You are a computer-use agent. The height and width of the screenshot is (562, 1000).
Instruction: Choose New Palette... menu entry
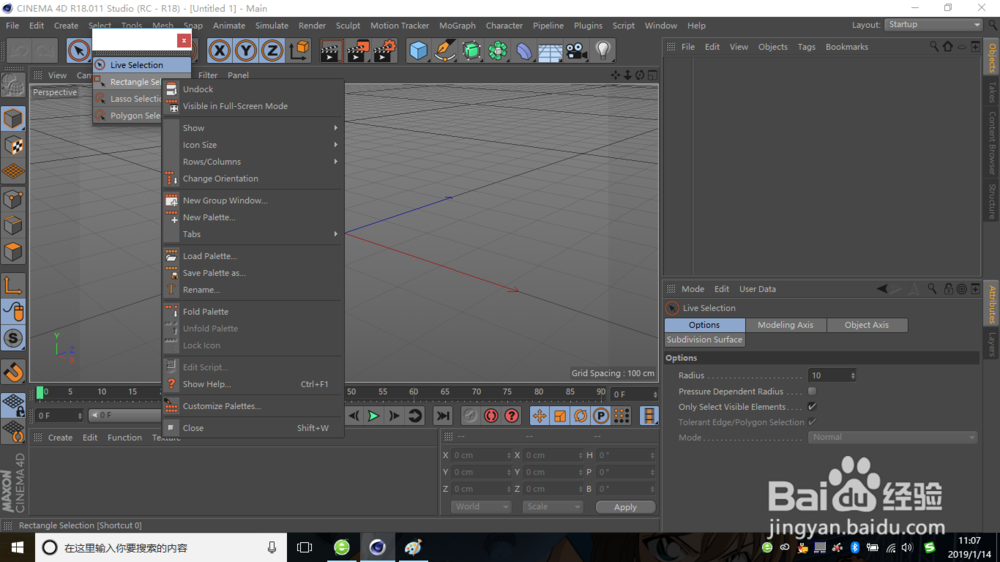254,217
